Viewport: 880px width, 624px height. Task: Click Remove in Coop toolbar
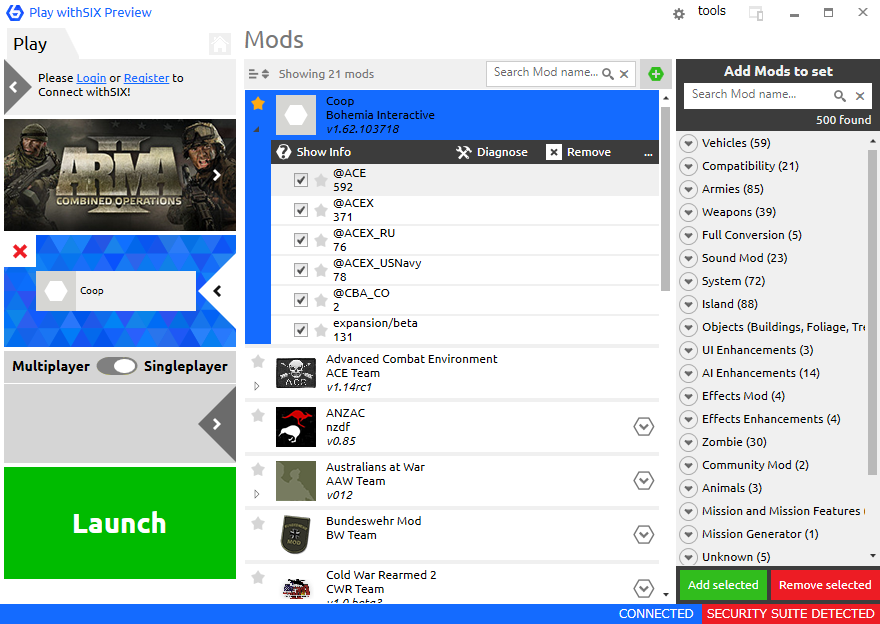(579, 152)
